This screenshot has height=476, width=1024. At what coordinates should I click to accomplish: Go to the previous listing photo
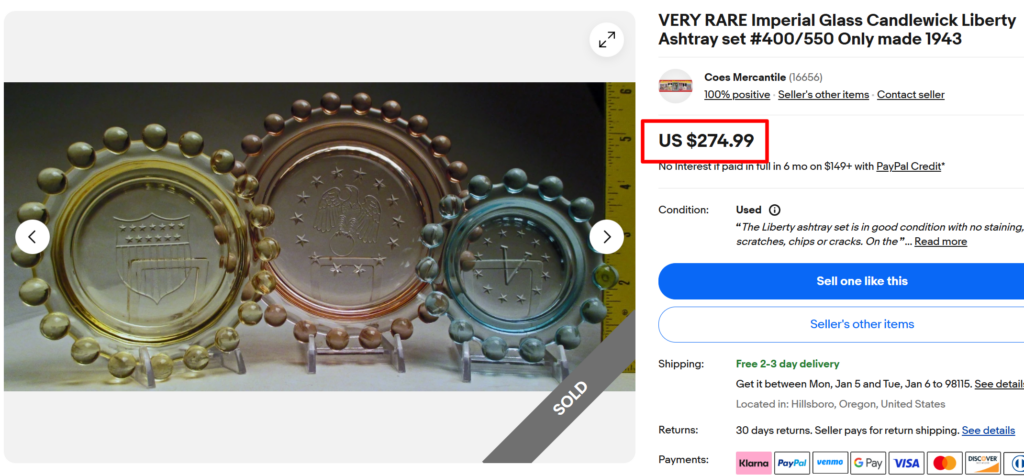pyautogui.click(x=32, y=237)
